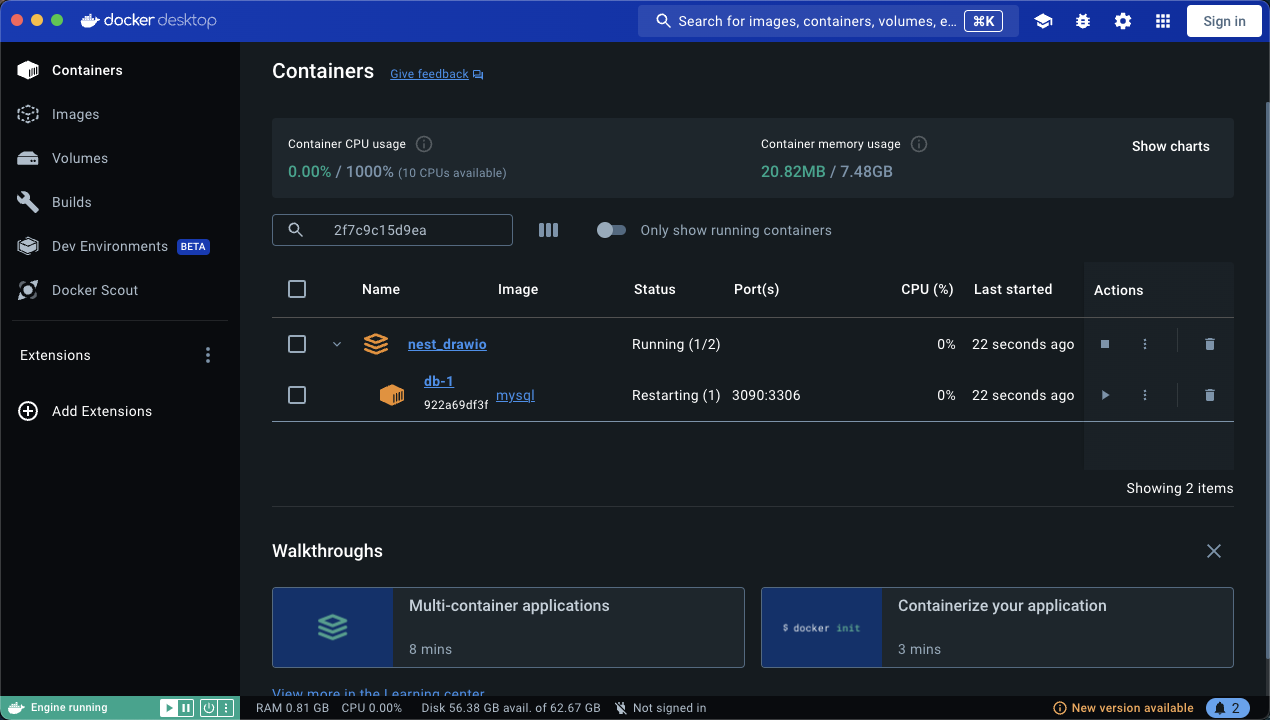Open the Images sidebar section
The image size is (1270, 720).
coord(120,114)
